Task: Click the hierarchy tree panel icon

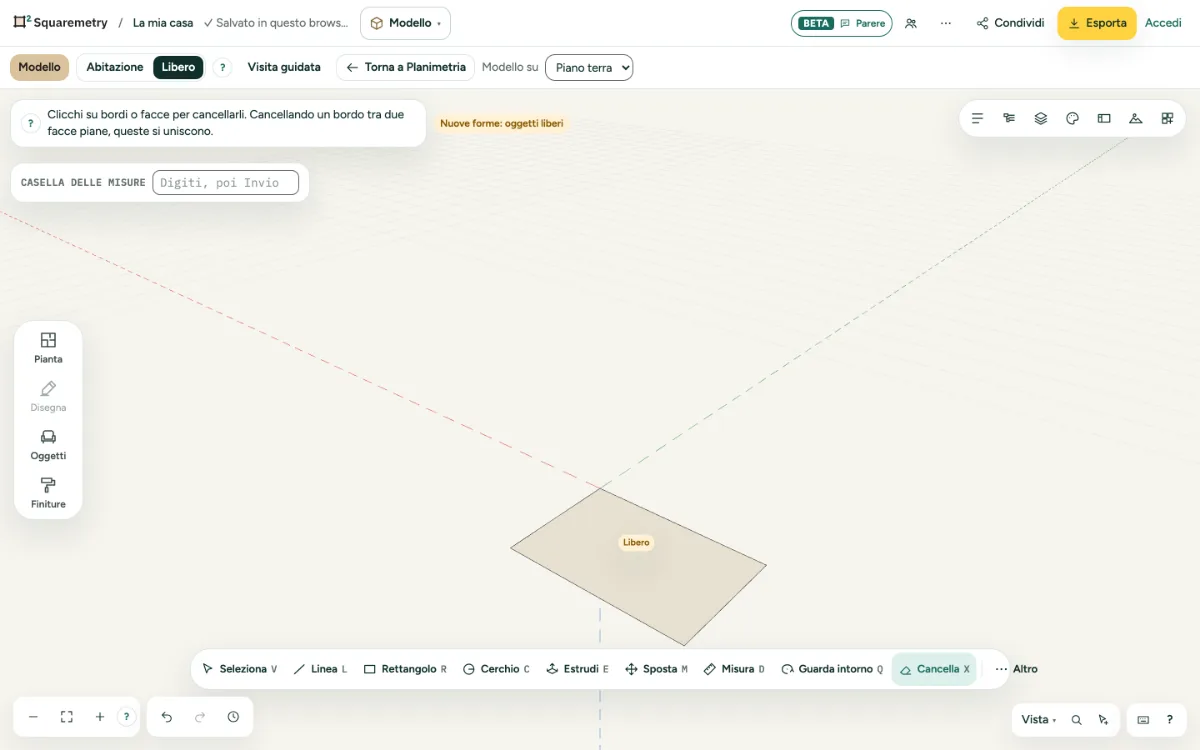Action: (x=1009, y=118)
